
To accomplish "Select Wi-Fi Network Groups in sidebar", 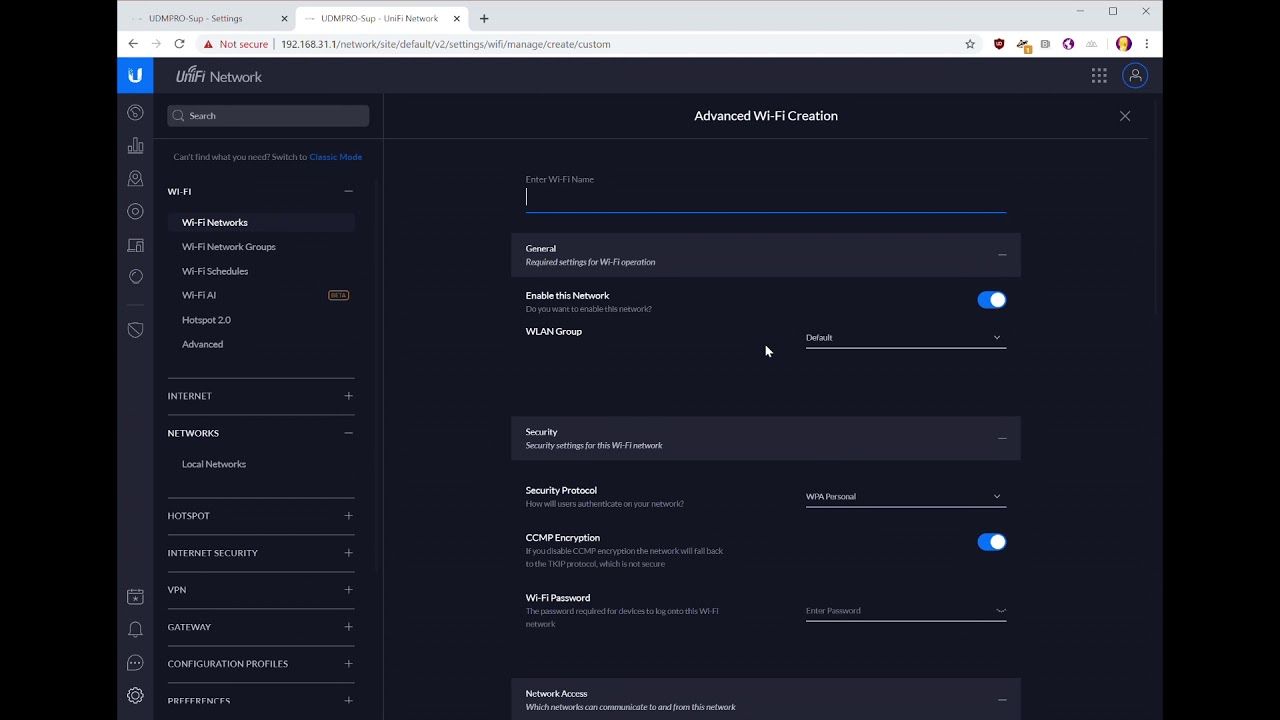I will click(x=229, y=247).
